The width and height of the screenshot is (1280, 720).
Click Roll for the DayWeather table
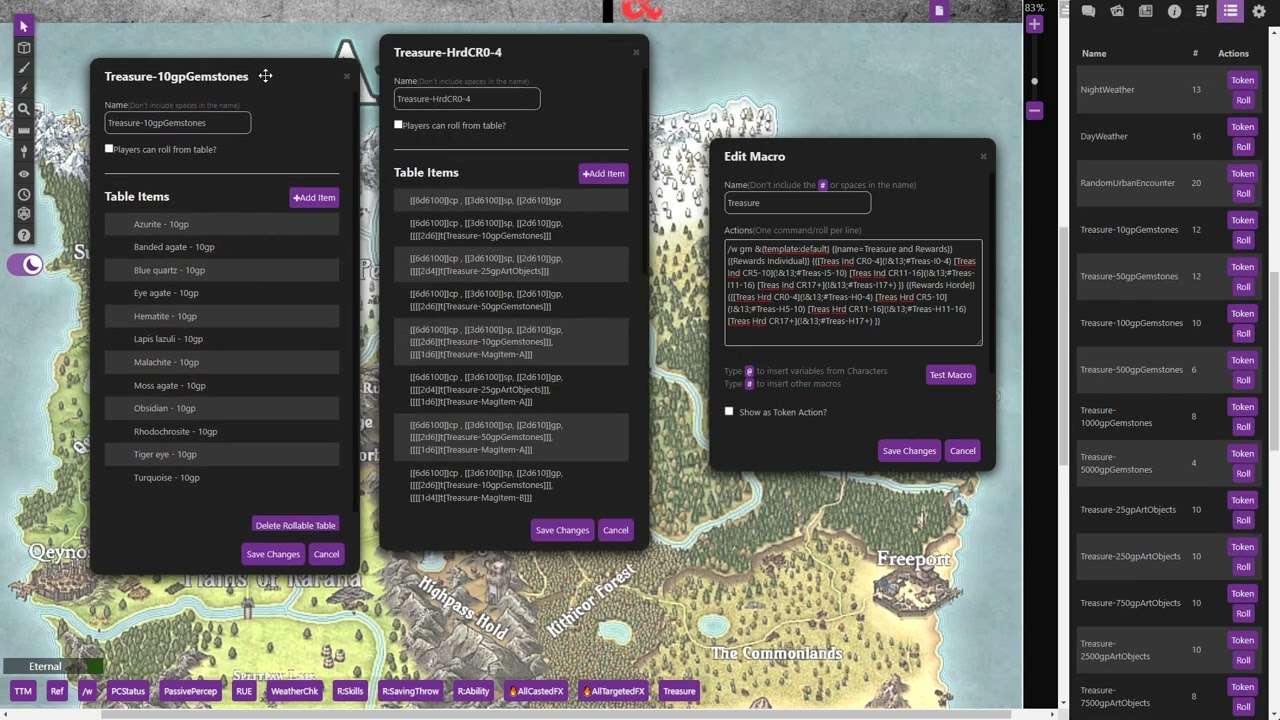point(1243,147)
